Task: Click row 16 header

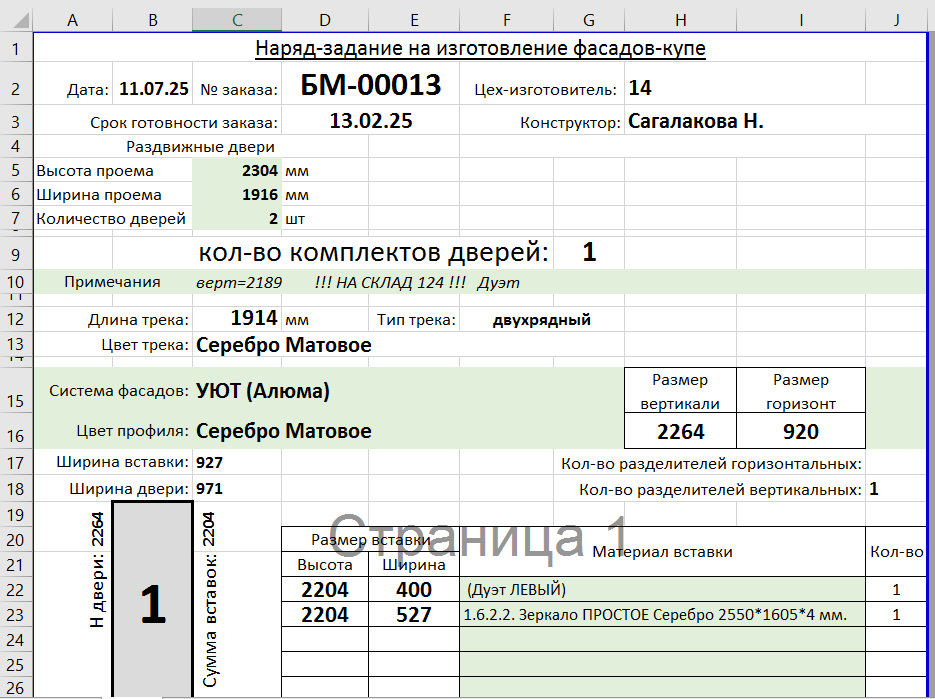Action: coord(15,432)
